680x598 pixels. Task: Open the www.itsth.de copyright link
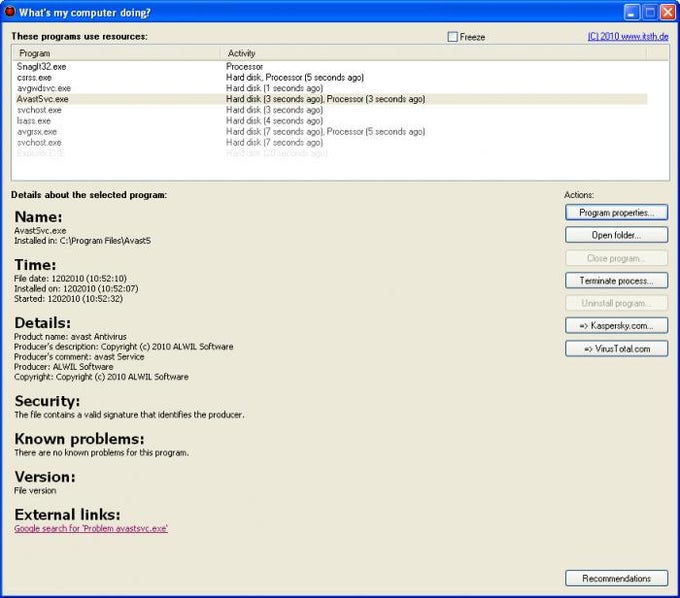[628, 36]
